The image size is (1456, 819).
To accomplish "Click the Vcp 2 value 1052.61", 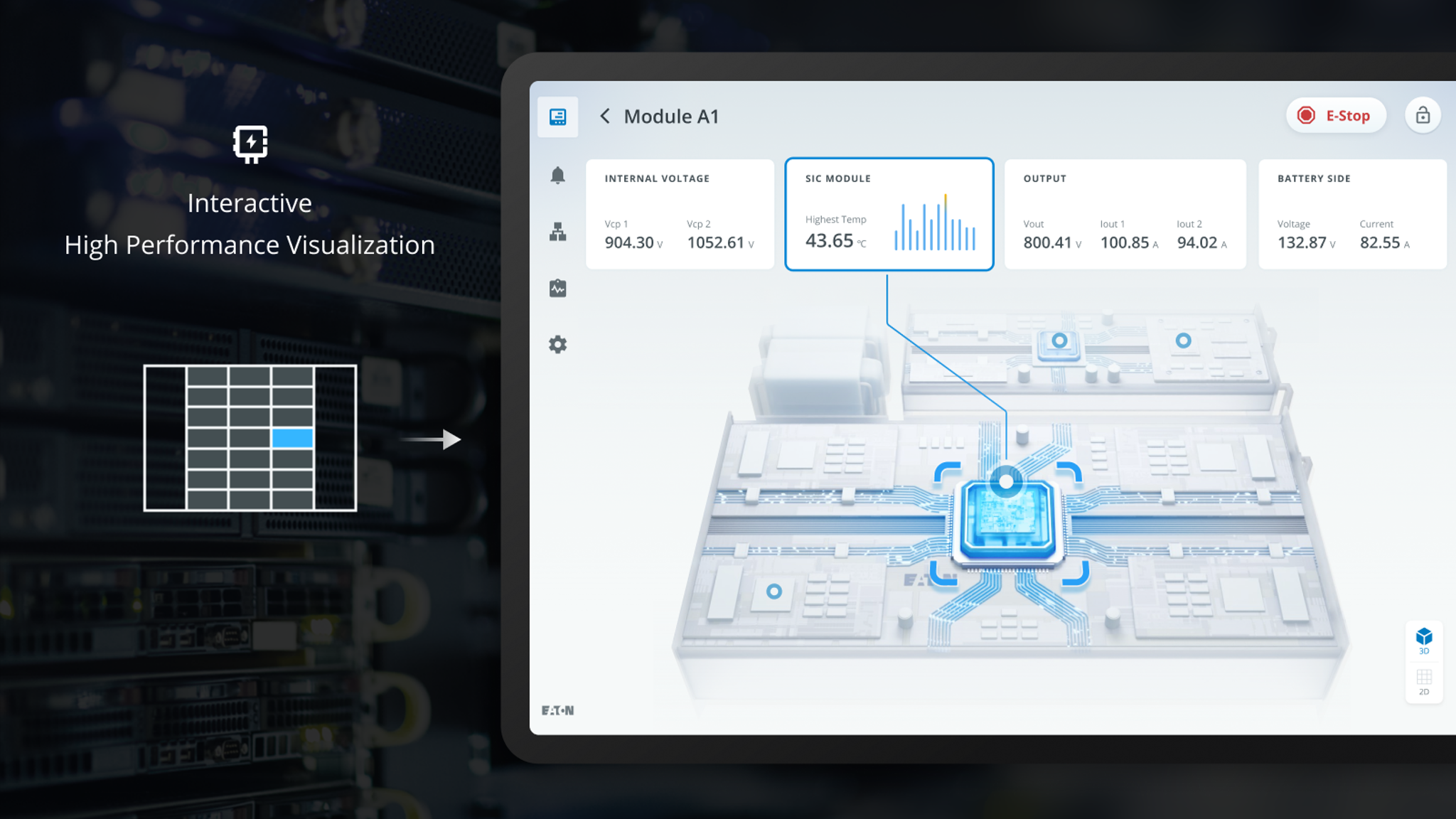I will point(715,242).
